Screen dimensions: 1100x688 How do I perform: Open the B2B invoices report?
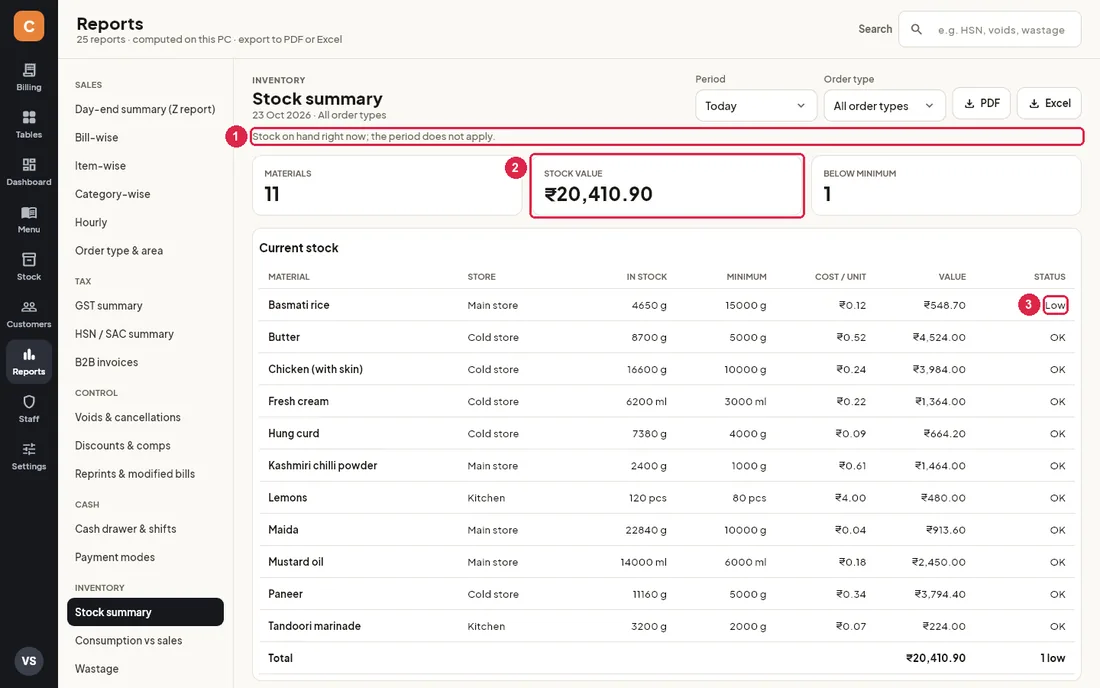(145, 362)
